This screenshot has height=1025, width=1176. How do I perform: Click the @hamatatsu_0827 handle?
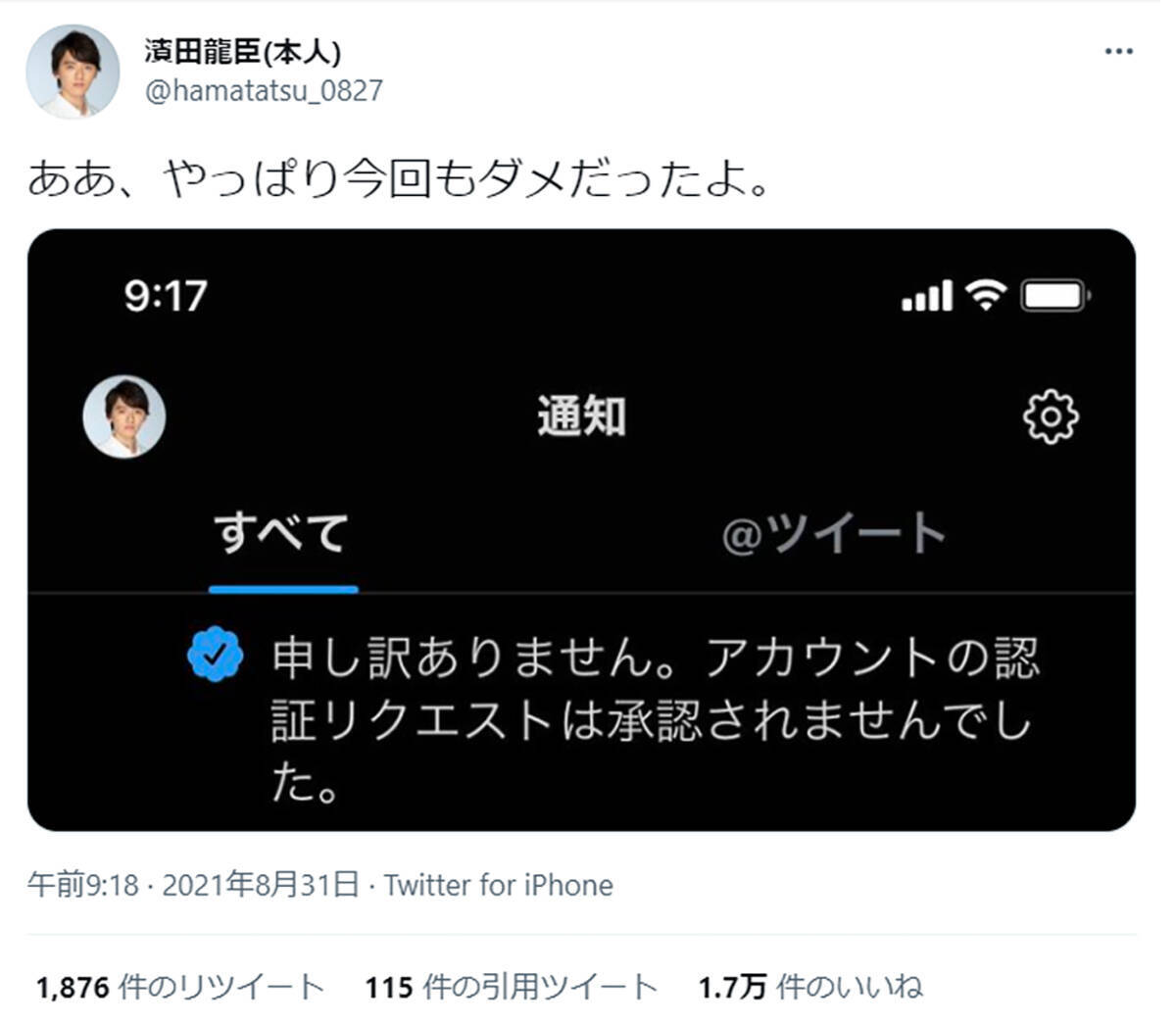(x=264, y=91)
